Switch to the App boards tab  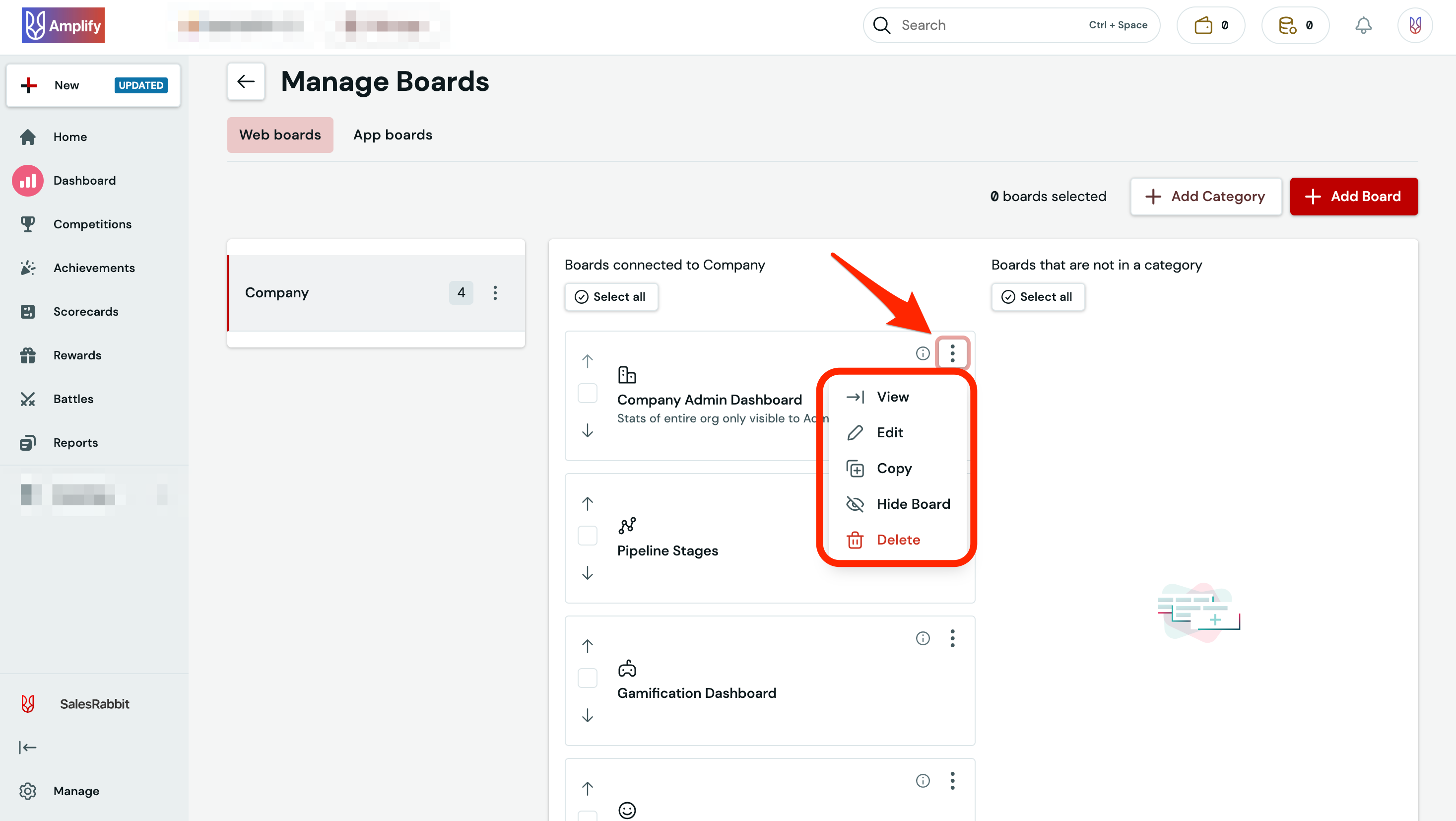coord(392,135)
